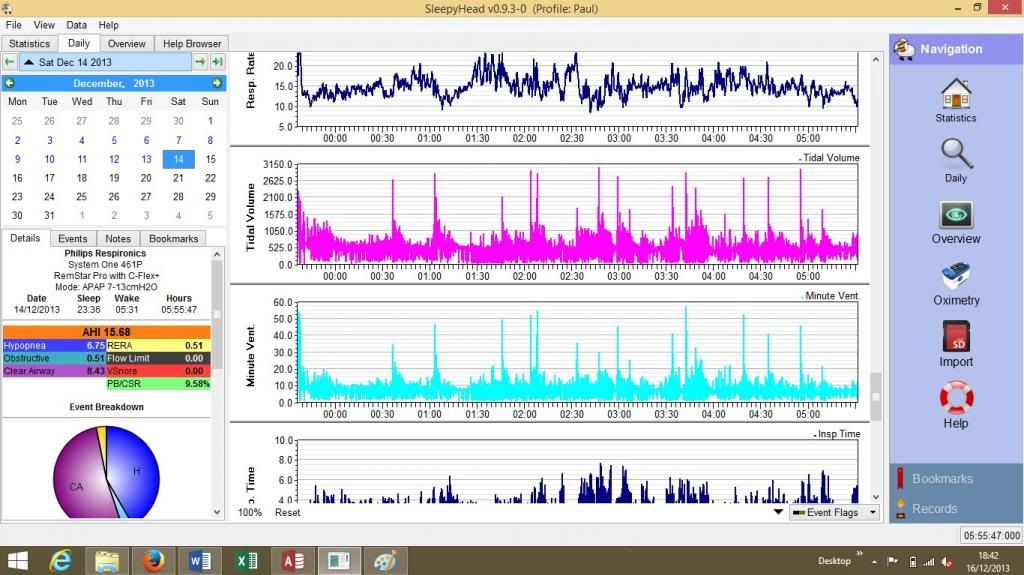Click the black triangle dropdown beside Event Flags
The image size is (1024, 575).
[779, 512]
